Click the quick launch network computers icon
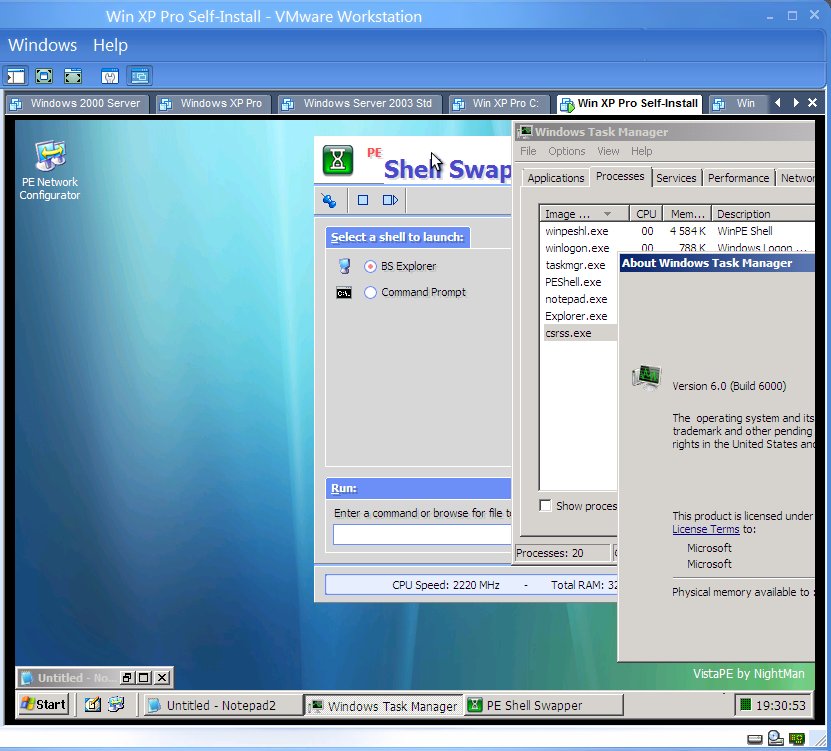 [116, 704]
